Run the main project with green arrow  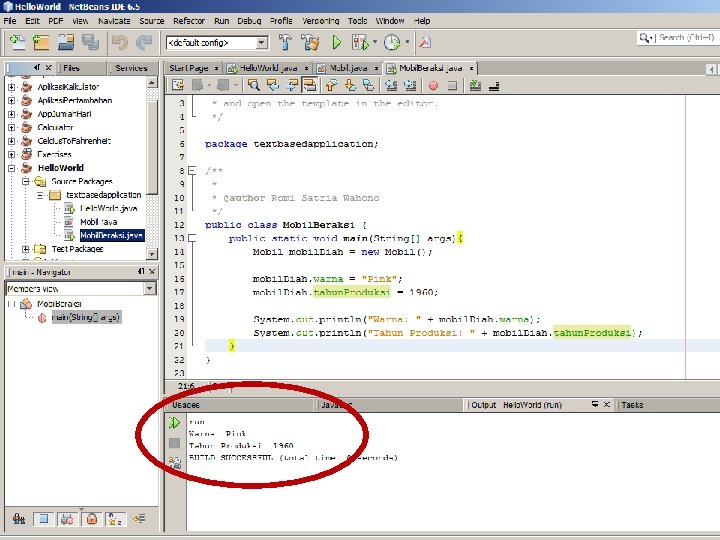tap(336, 43)
